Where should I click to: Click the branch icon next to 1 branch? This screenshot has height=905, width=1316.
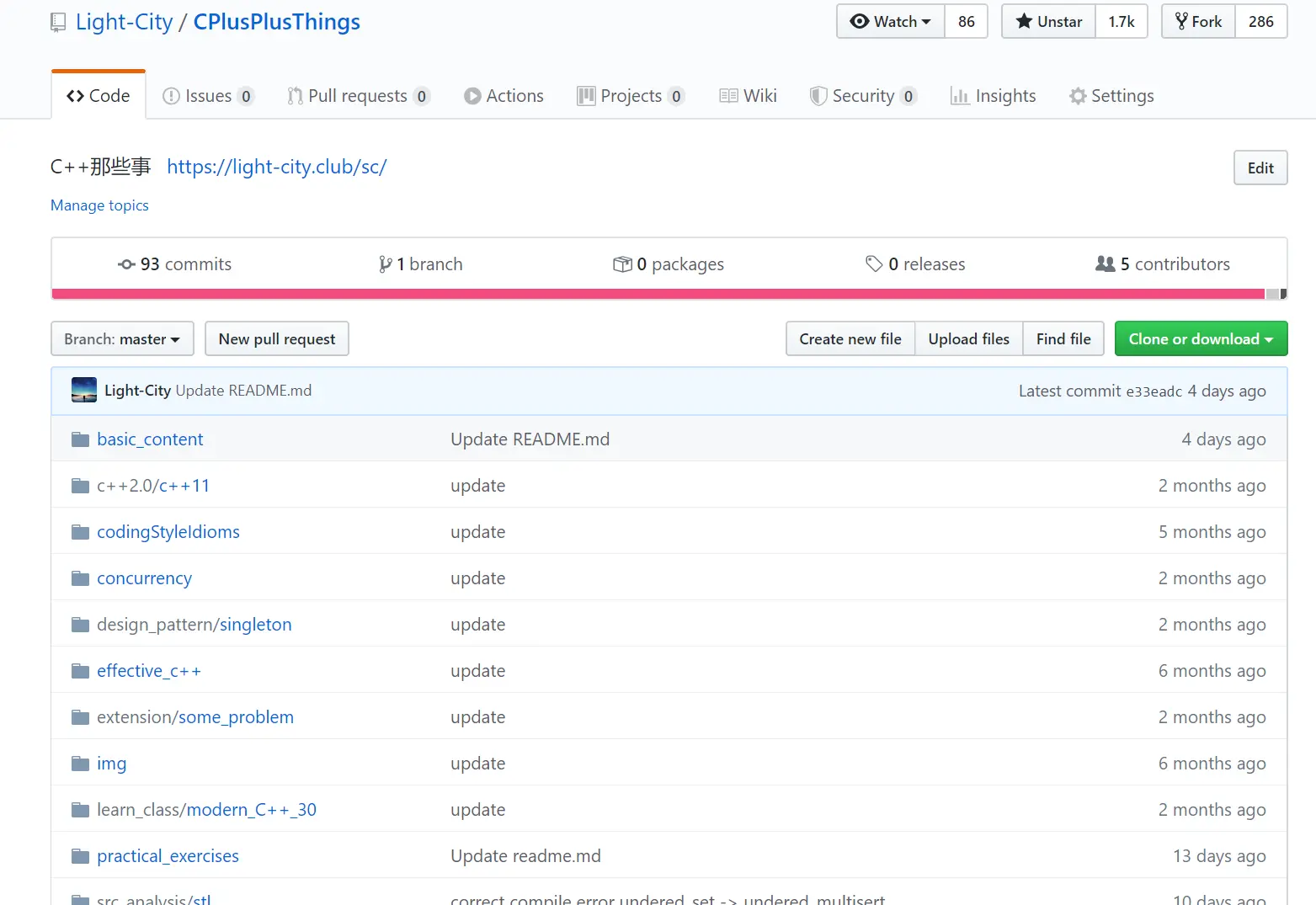point(386,264)
